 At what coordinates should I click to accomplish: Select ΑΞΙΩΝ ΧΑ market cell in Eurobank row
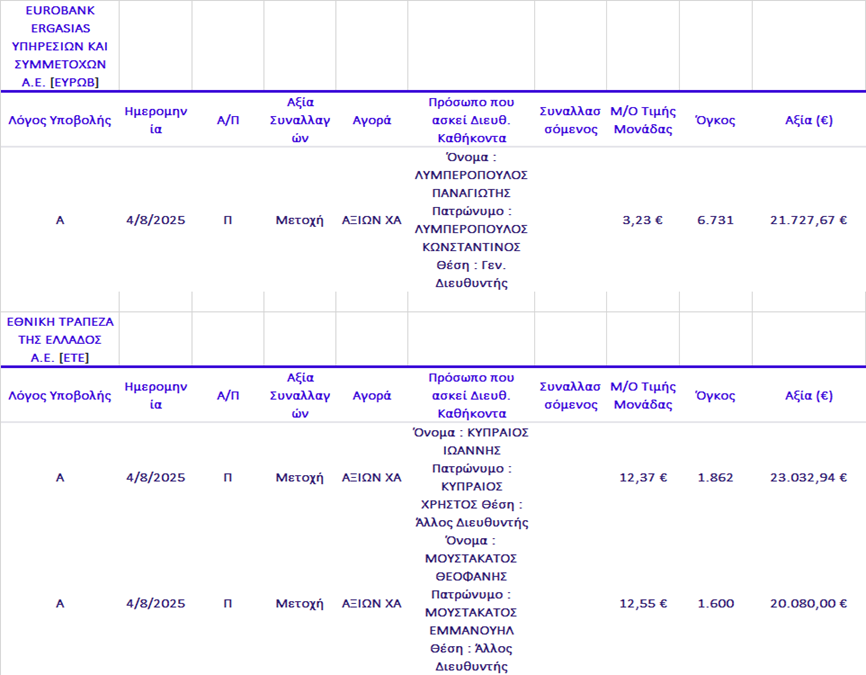coord(371,220)
